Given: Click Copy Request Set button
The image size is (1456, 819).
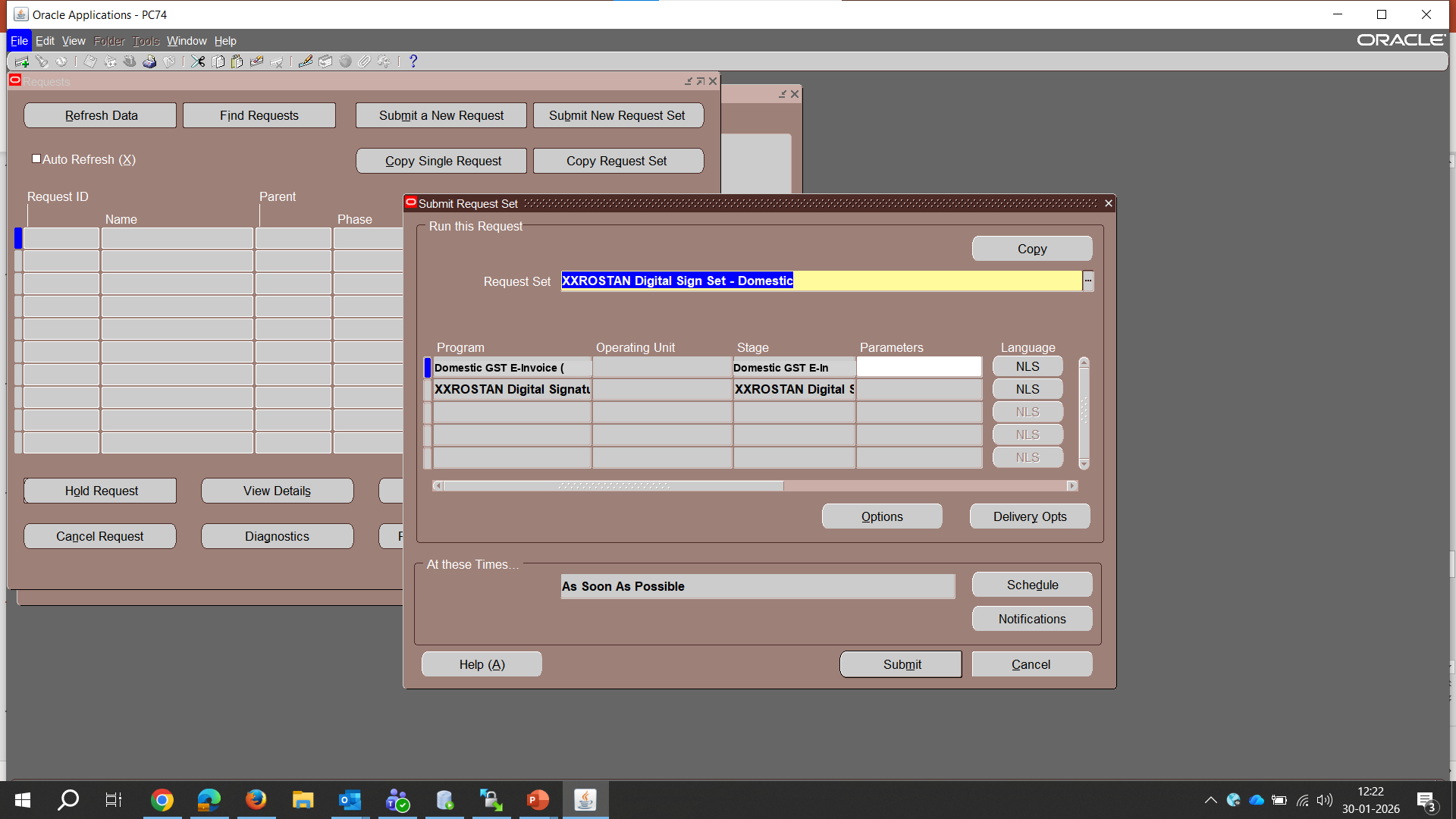Looking at the screenshot, I should click(618, 161).
